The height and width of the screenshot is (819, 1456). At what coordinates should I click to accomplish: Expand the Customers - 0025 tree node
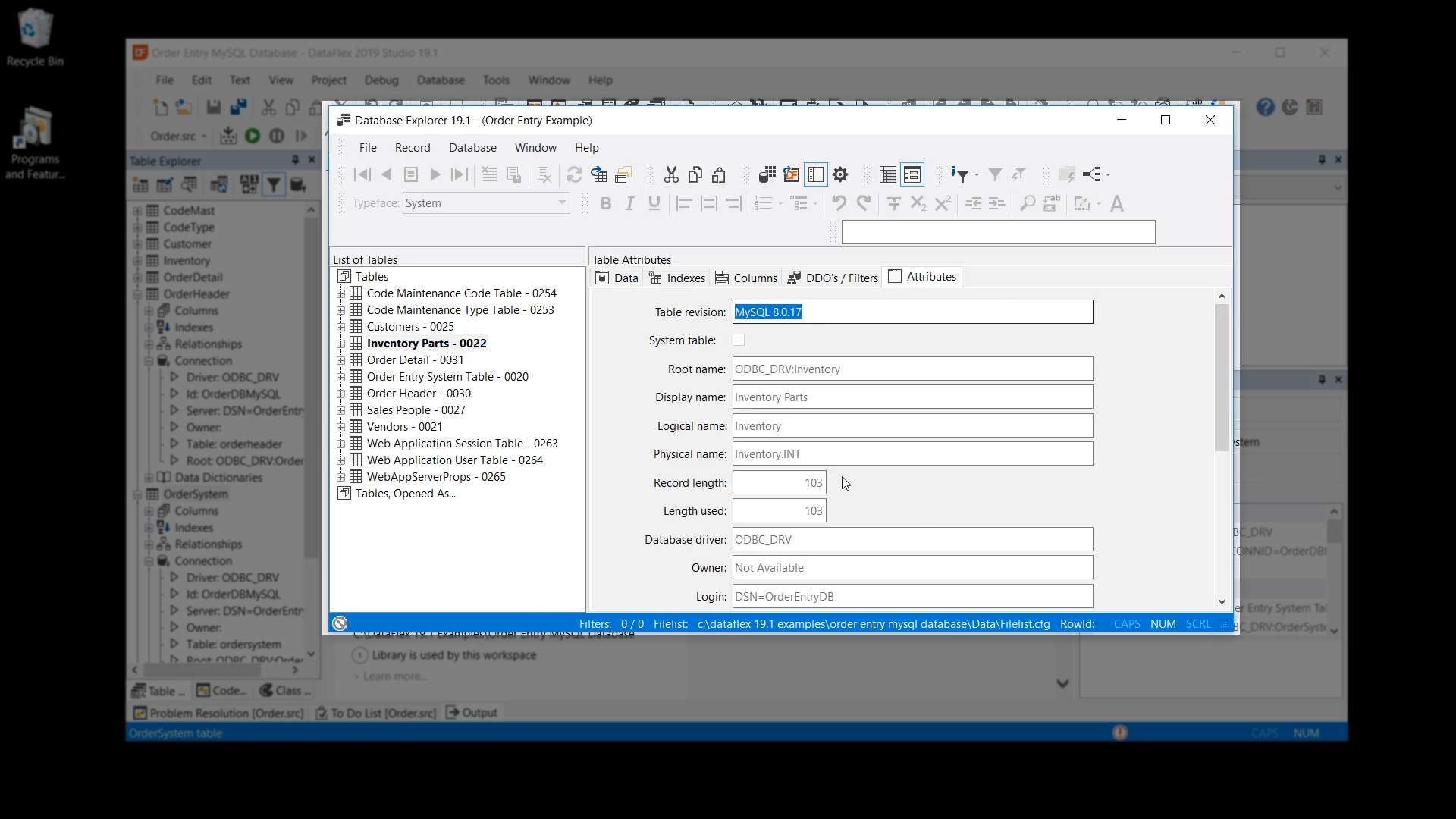click(341, 327)
